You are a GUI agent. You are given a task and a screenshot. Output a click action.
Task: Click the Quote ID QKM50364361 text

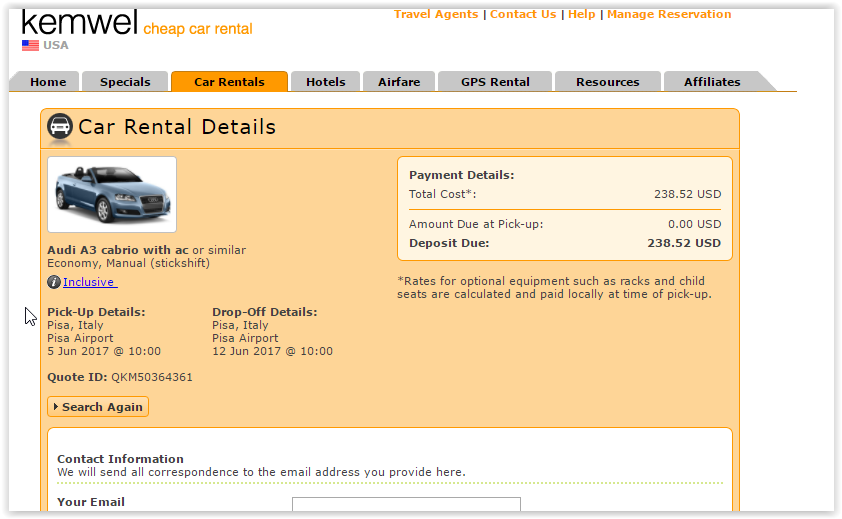click(x=120, y=377)
